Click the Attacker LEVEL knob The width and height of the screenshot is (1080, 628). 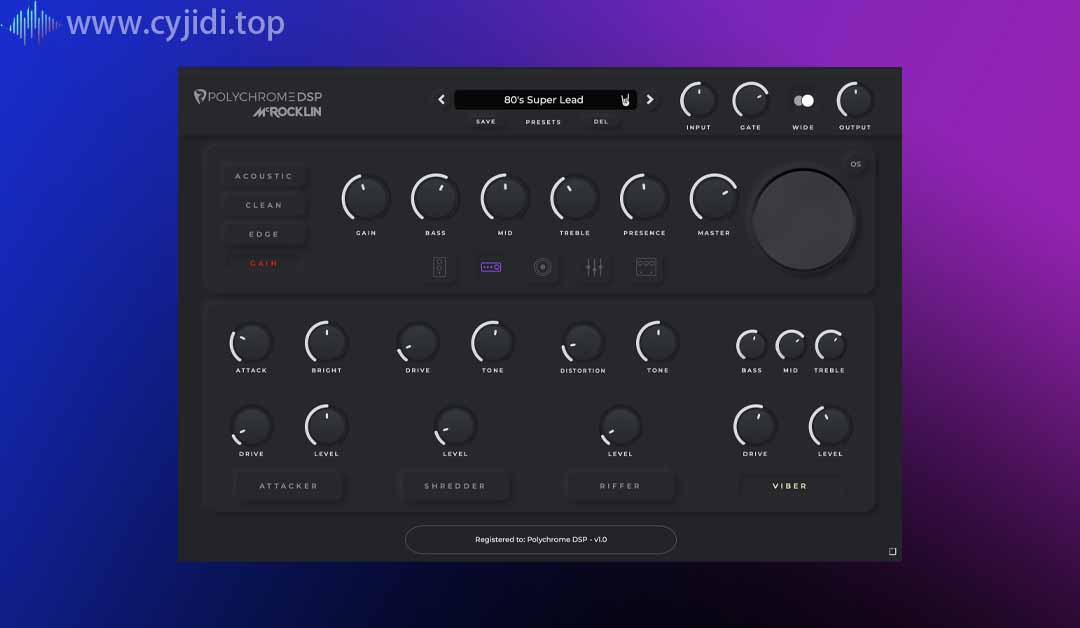(x=326, y=426)
